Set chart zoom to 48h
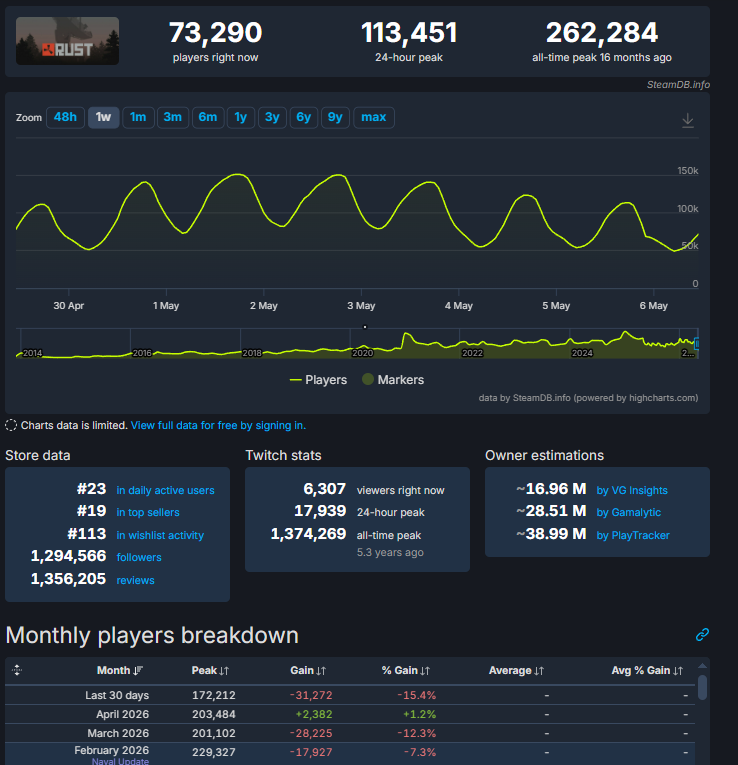The width and height of the screenshot is (738, 765). coord(65,118)
